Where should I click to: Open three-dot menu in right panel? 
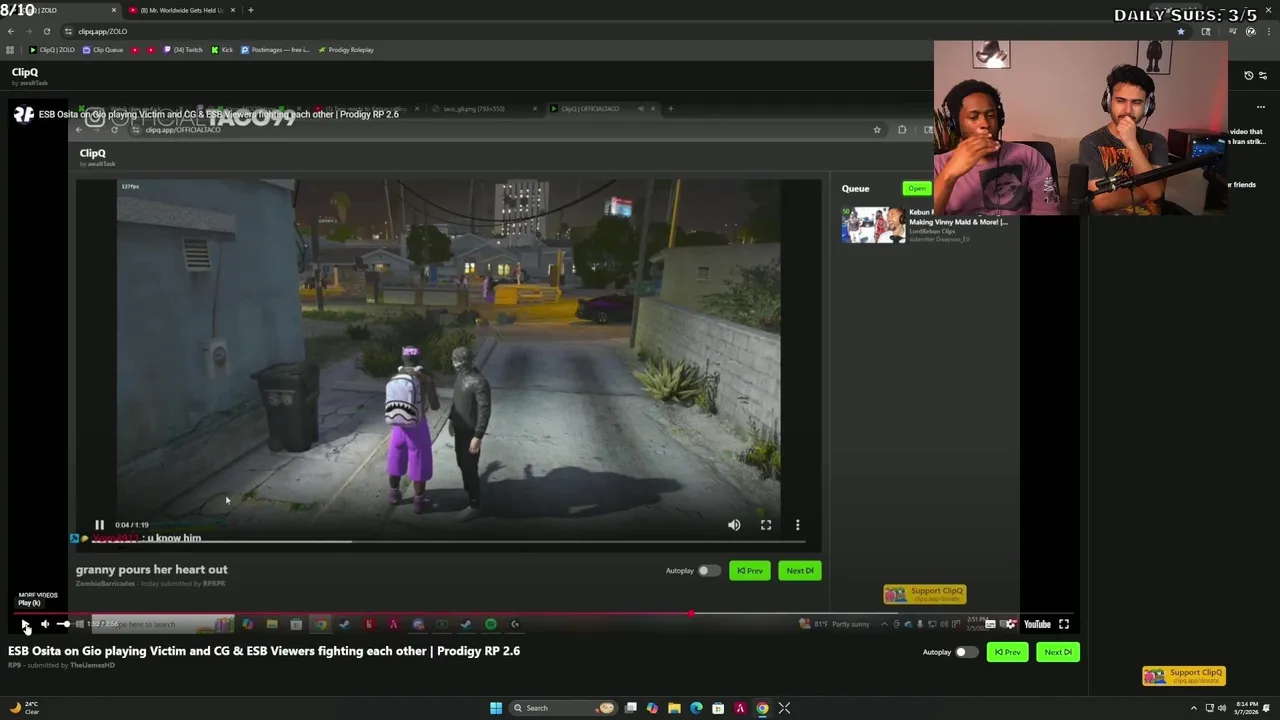(x=1261, y=106)
